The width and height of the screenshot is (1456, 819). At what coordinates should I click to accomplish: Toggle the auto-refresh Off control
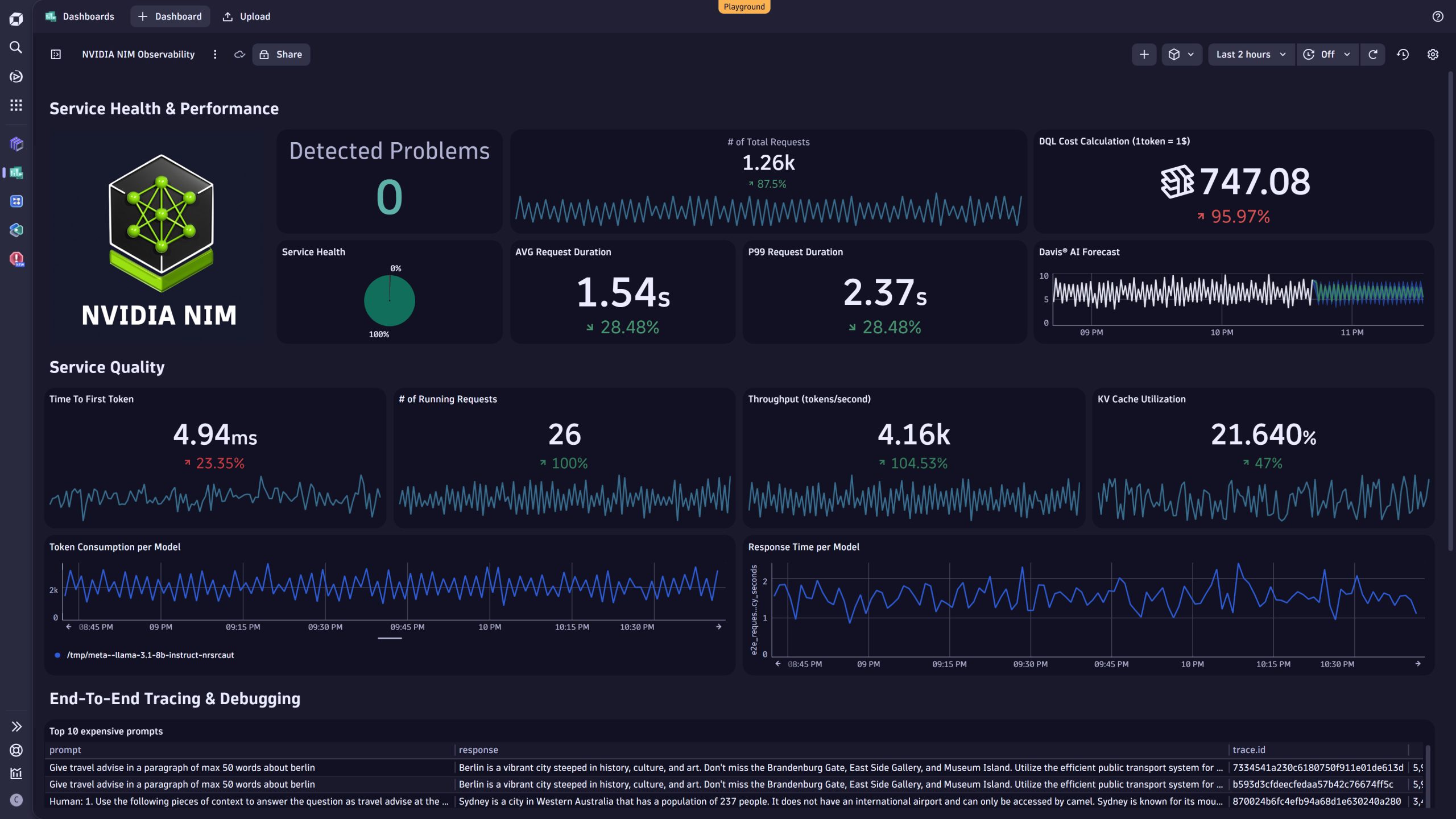pos(1327,54)
